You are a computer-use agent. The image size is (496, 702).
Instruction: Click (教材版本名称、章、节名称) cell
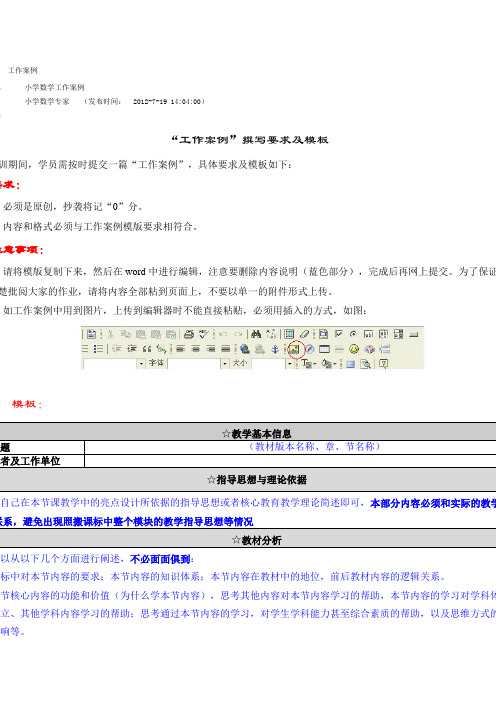coord(314,447)
